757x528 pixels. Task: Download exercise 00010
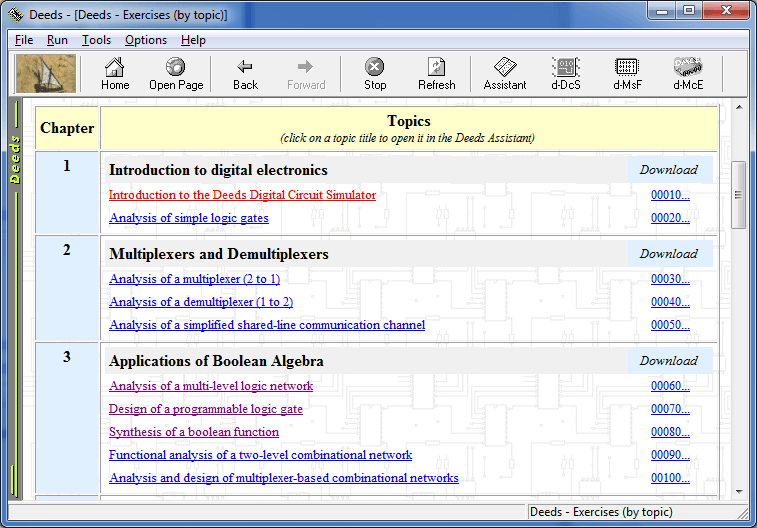670,195
